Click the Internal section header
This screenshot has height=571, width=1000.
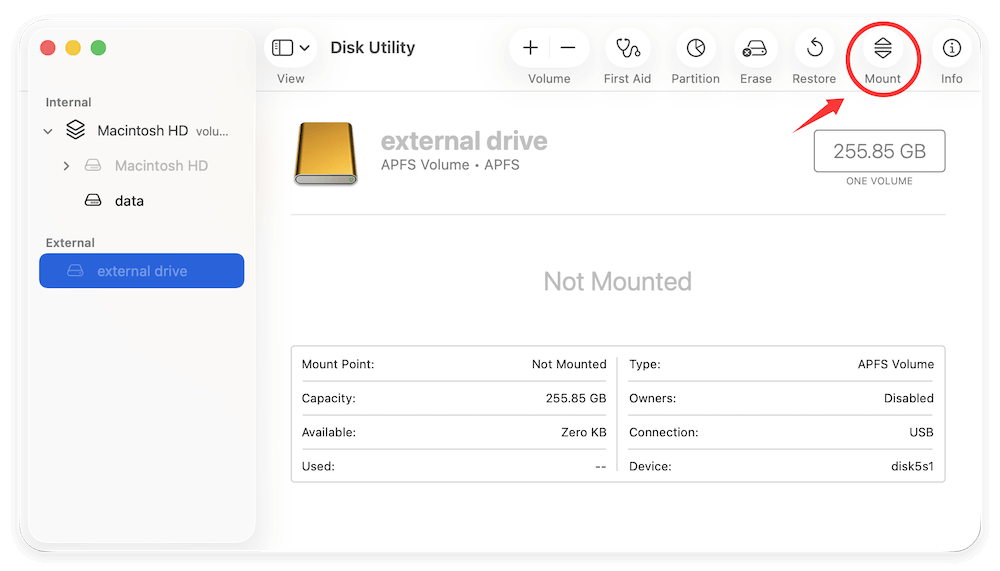(68, 102)
